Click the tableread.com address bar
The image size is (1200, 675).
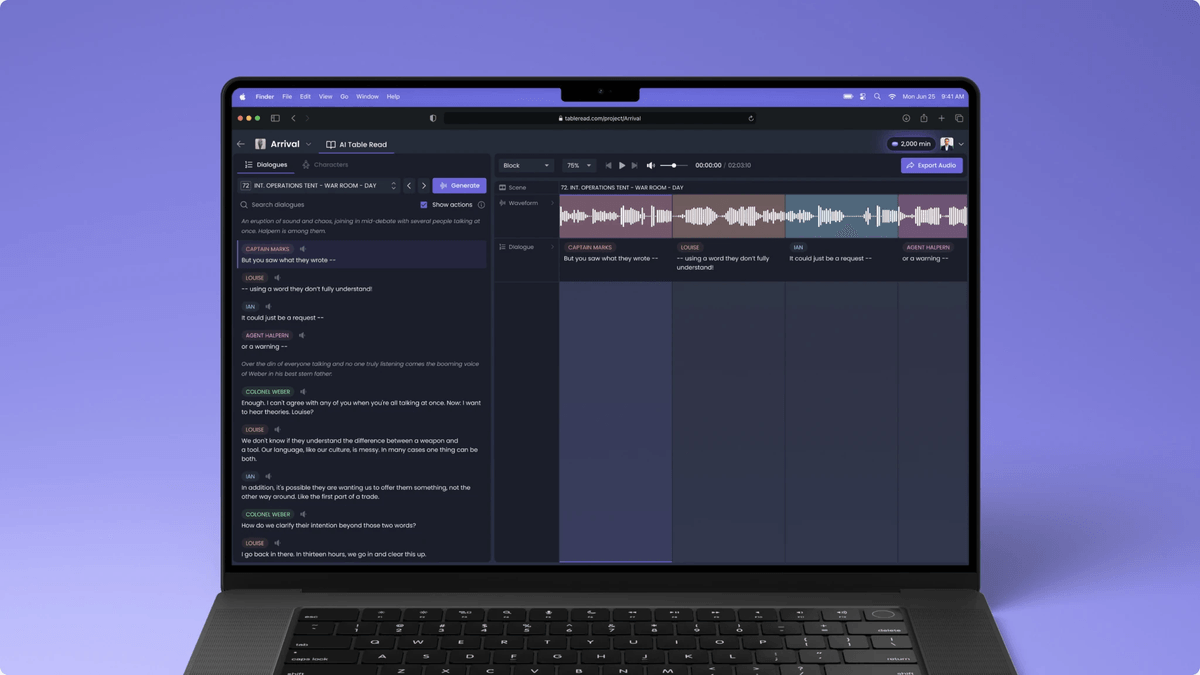pos(600,118)
